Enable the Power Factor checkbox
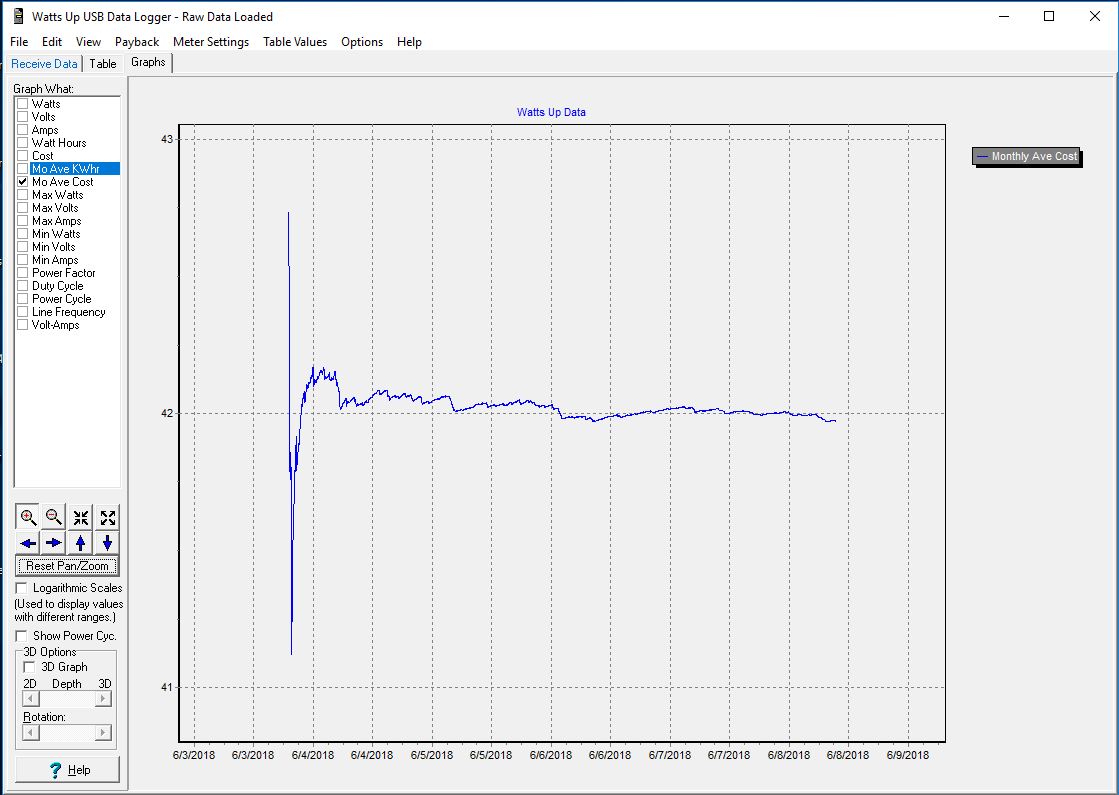1119x795 pixels. 23,273
